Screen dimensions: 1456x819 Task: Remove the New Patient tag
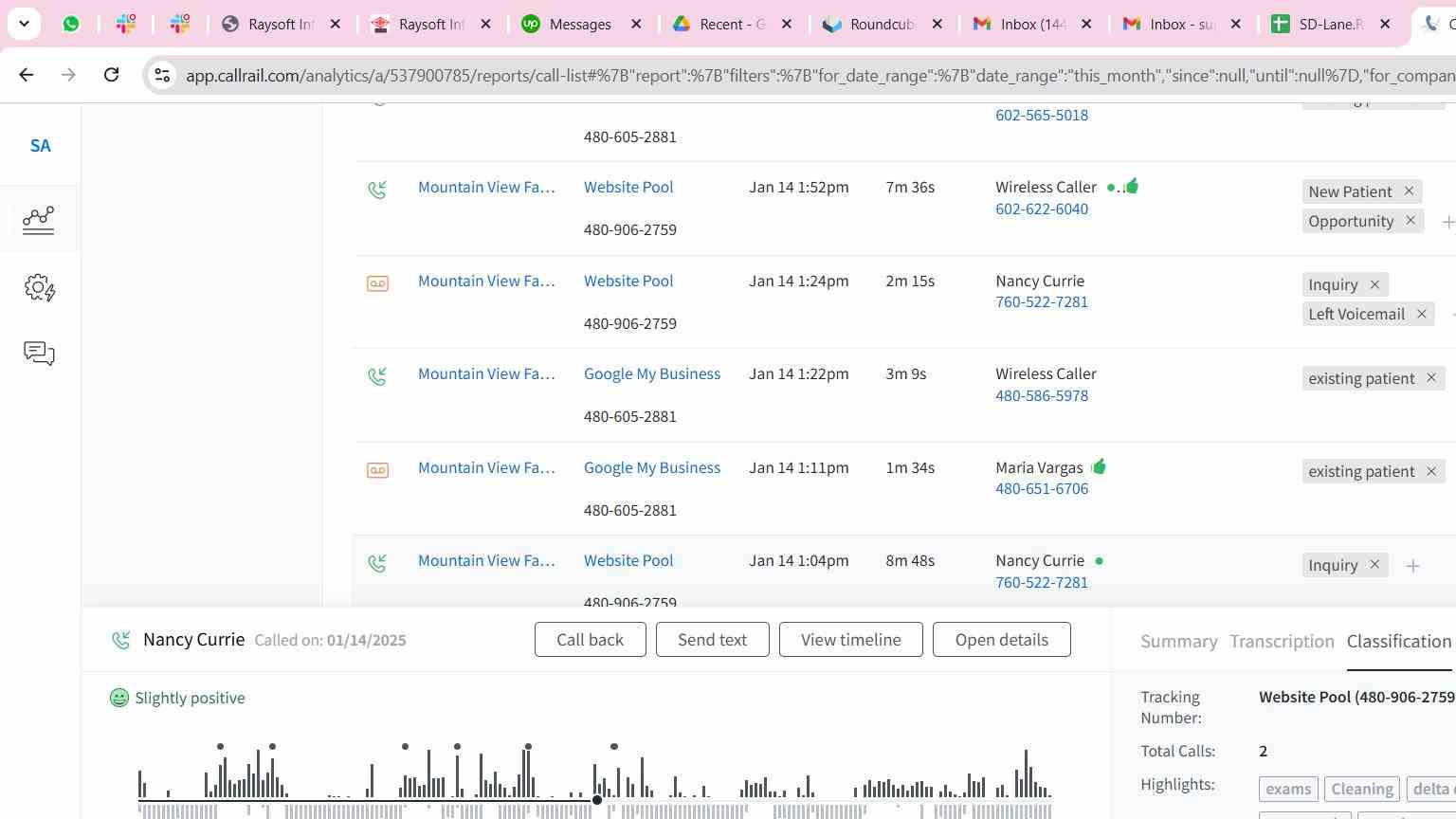click(1409, 191)
